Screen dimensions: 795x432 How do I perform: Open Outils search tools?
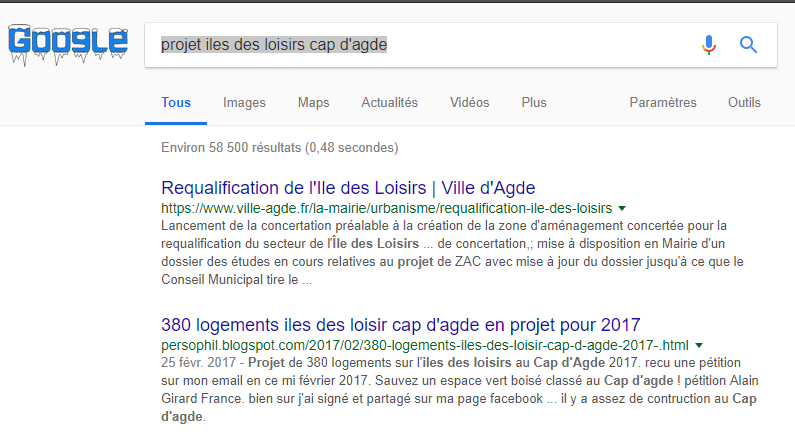744,102
